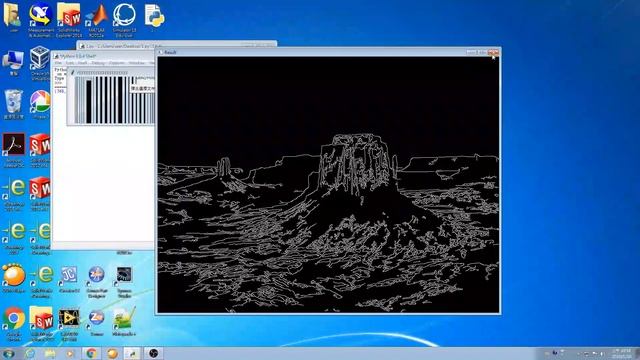Viewport: 640px width, 360px height.
Task: Open Windows Explorer from the taskbar
Action: tap(50, 353)
